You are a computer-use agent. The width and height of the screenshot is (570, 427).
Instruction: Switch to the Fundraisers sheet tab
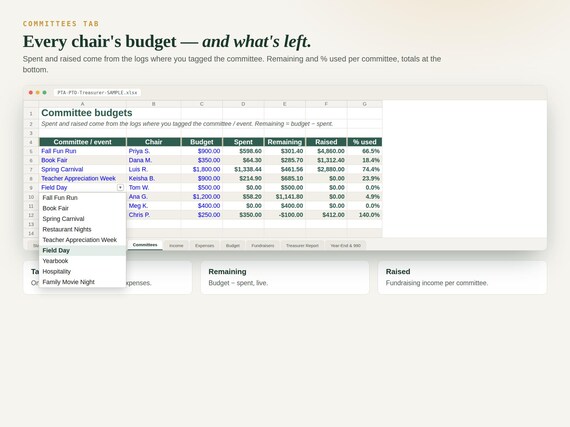click(263, 246)
